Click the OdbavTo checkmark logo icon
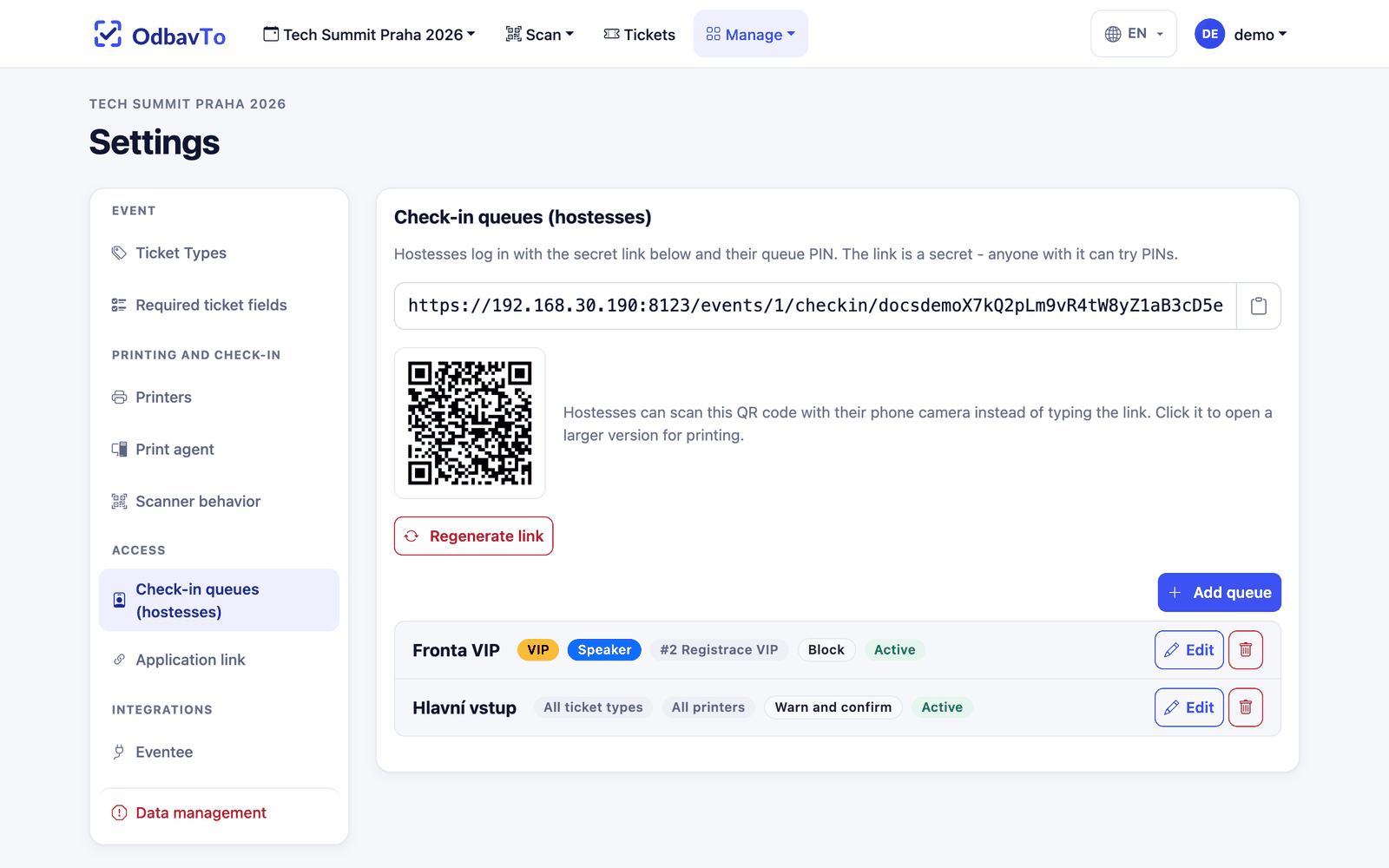The image size is (1389, 868). point(108,34)
